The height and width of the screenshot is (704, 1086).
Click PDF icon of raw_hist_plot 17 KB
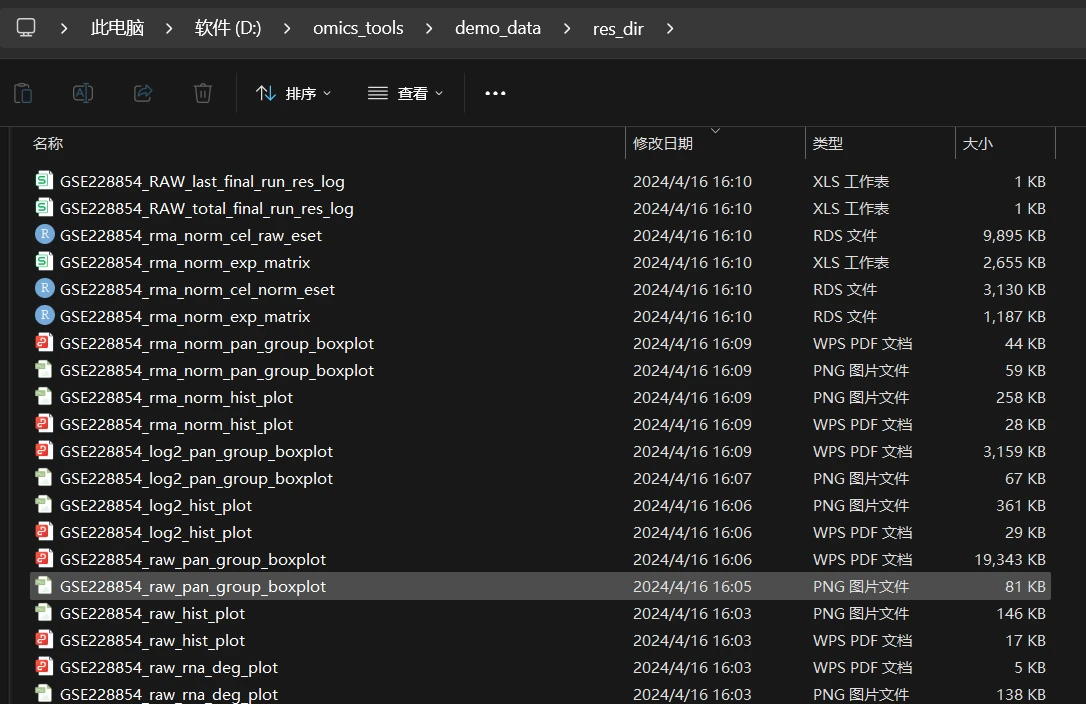click(44, 640)
